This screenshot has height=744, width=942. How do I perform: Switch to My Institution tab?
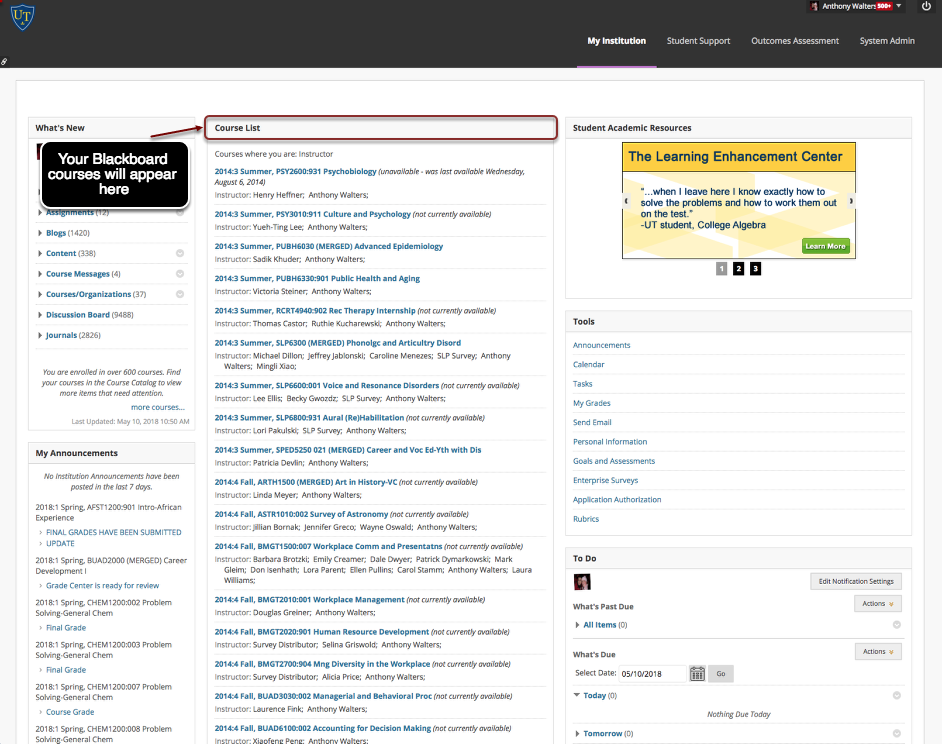pos(616,41)
